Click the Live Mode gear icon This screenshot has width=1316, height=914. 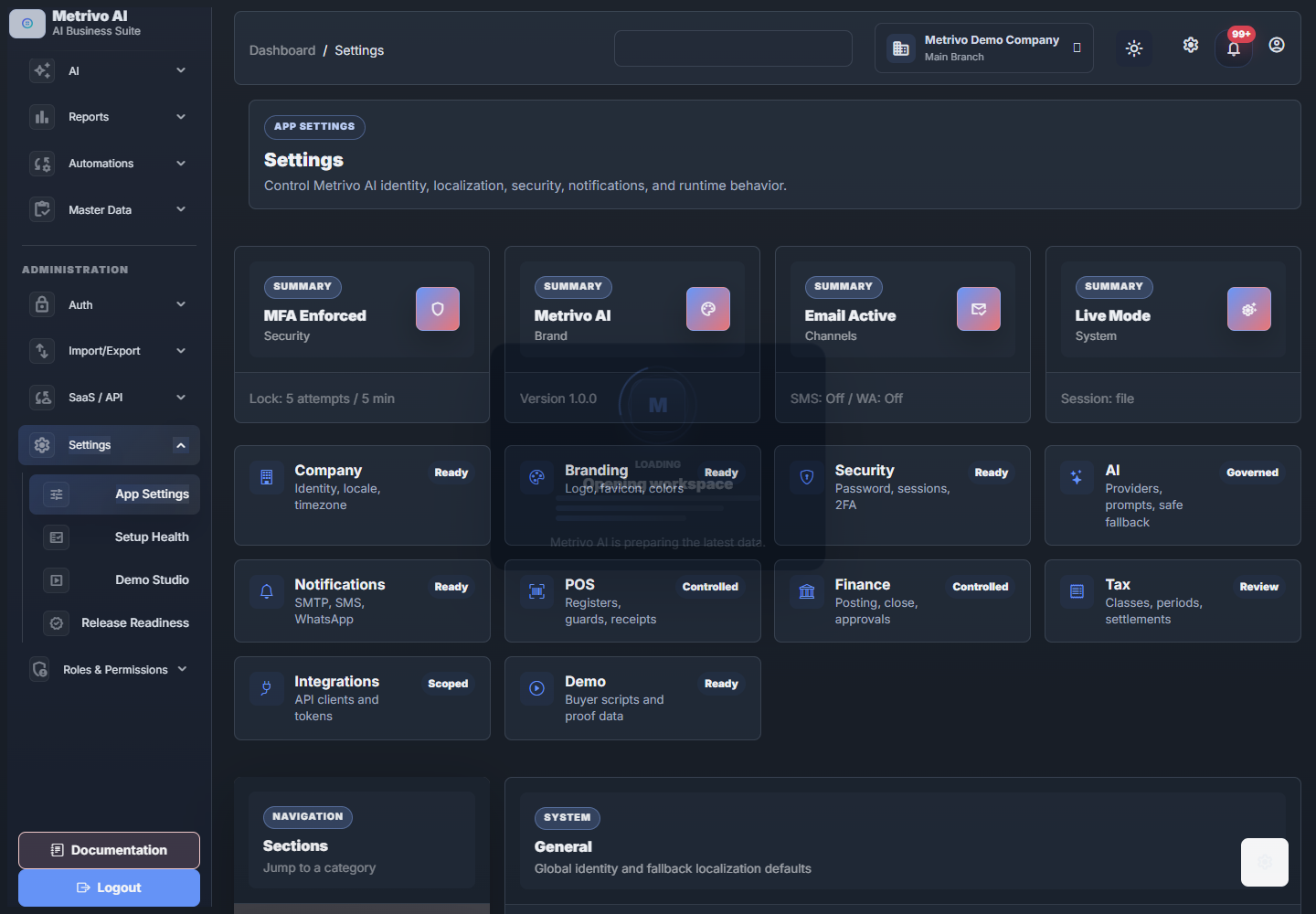pyautogui.click(x=1249, y=309)
